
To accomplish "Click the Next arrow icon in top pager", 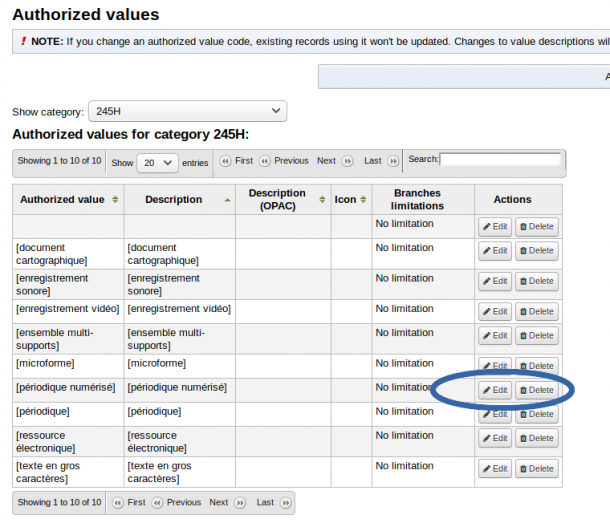I will (x=347, y=161).
